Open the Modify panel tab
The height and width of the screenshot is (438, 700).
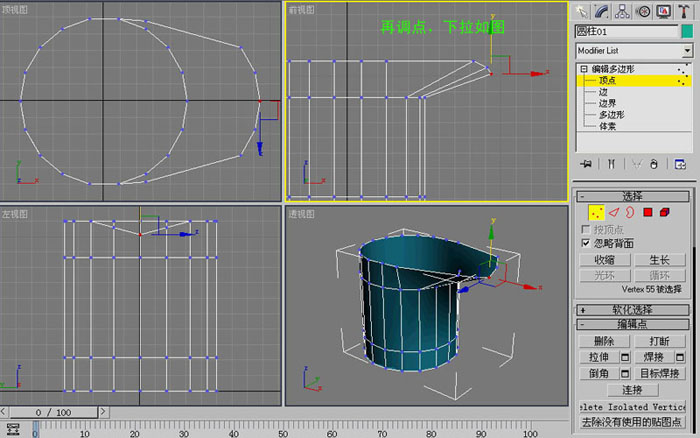(x=601, y=12)
